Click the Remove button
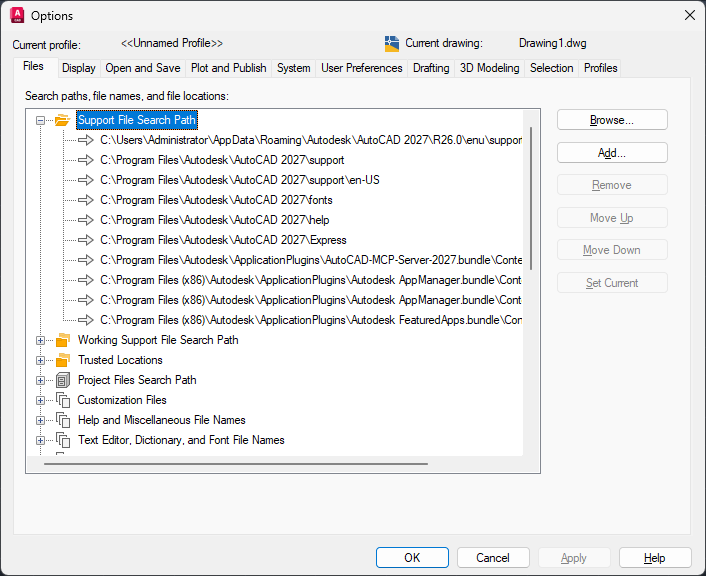This screenshot has height=576, width=706. [612, 185]
